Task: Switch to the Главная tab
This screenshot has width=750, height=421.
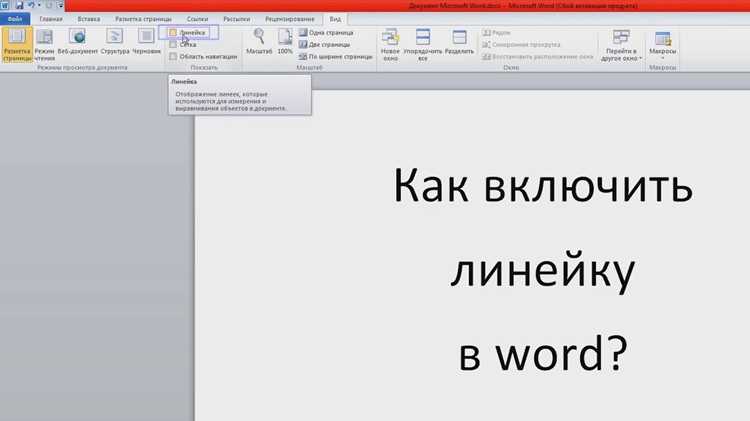Action: point(51,19)
